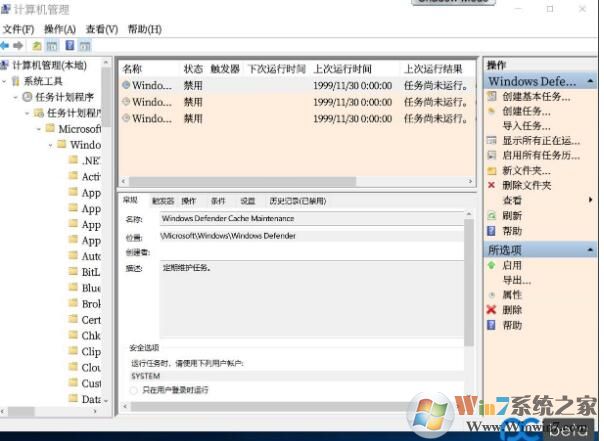Open the toolbar Help book icon
The image size is (604, 441).
(x=70, y=46)
